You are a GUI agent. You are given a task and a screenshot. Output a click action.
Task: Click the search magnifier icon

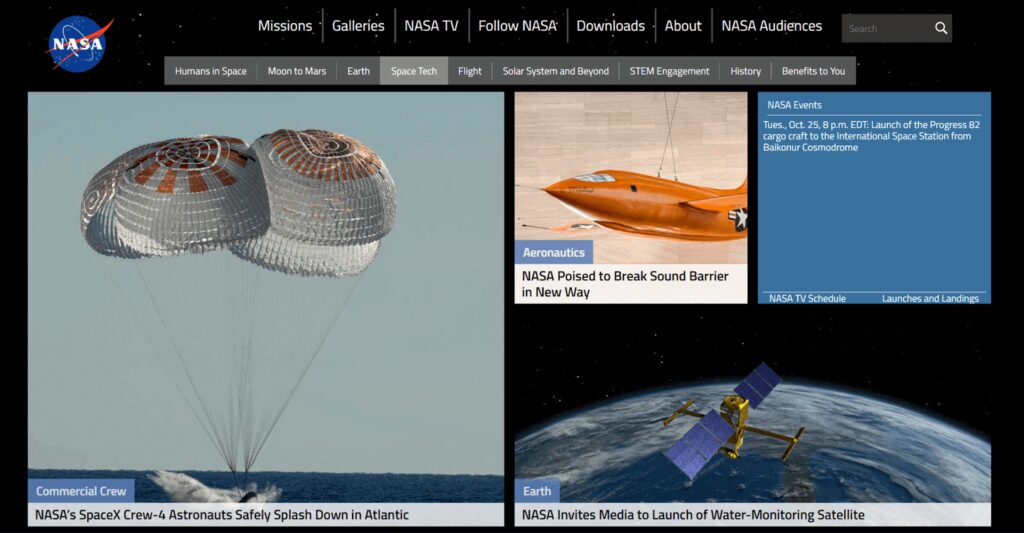pyautogui.click(x=940, y=28)
